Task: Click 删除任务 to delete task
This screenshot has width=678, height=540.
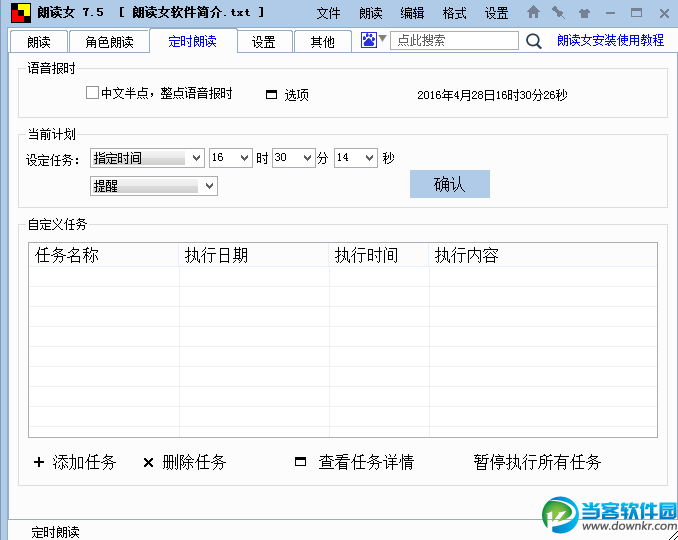Action: [194, 462]
